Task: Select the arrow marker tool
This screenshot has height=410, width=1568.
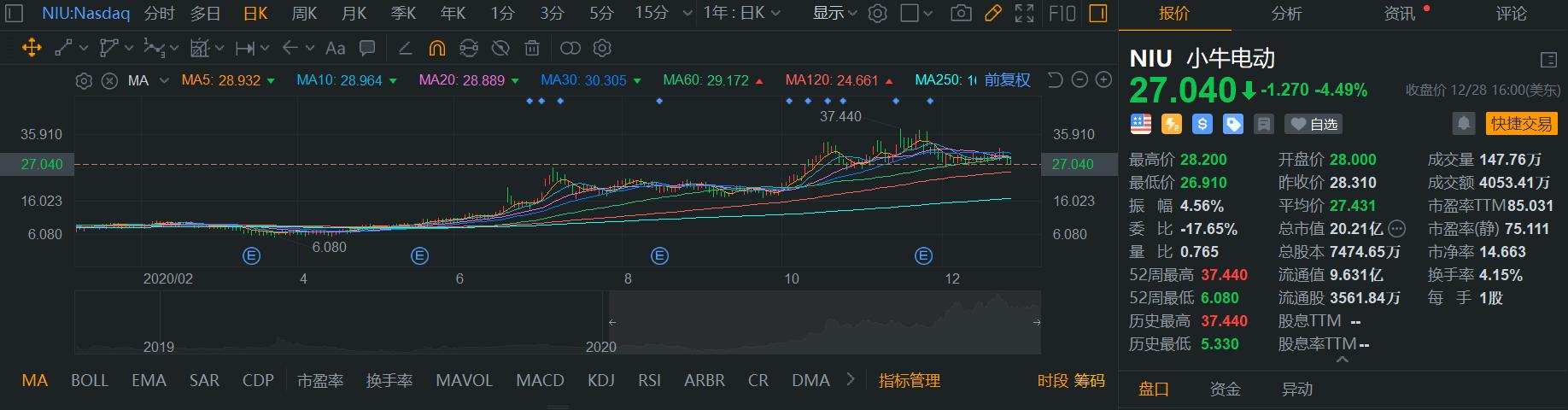Action: pos(290,48)
